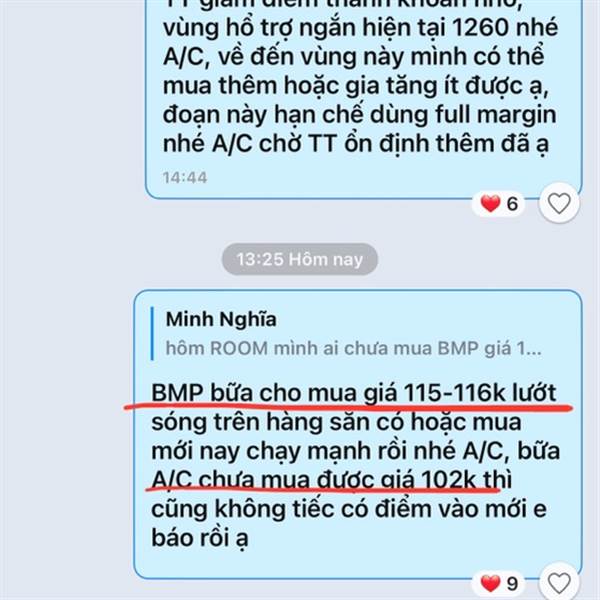
Task: Click the "cũng không tiếc có điểm vào" line
Action: [349, 509]
